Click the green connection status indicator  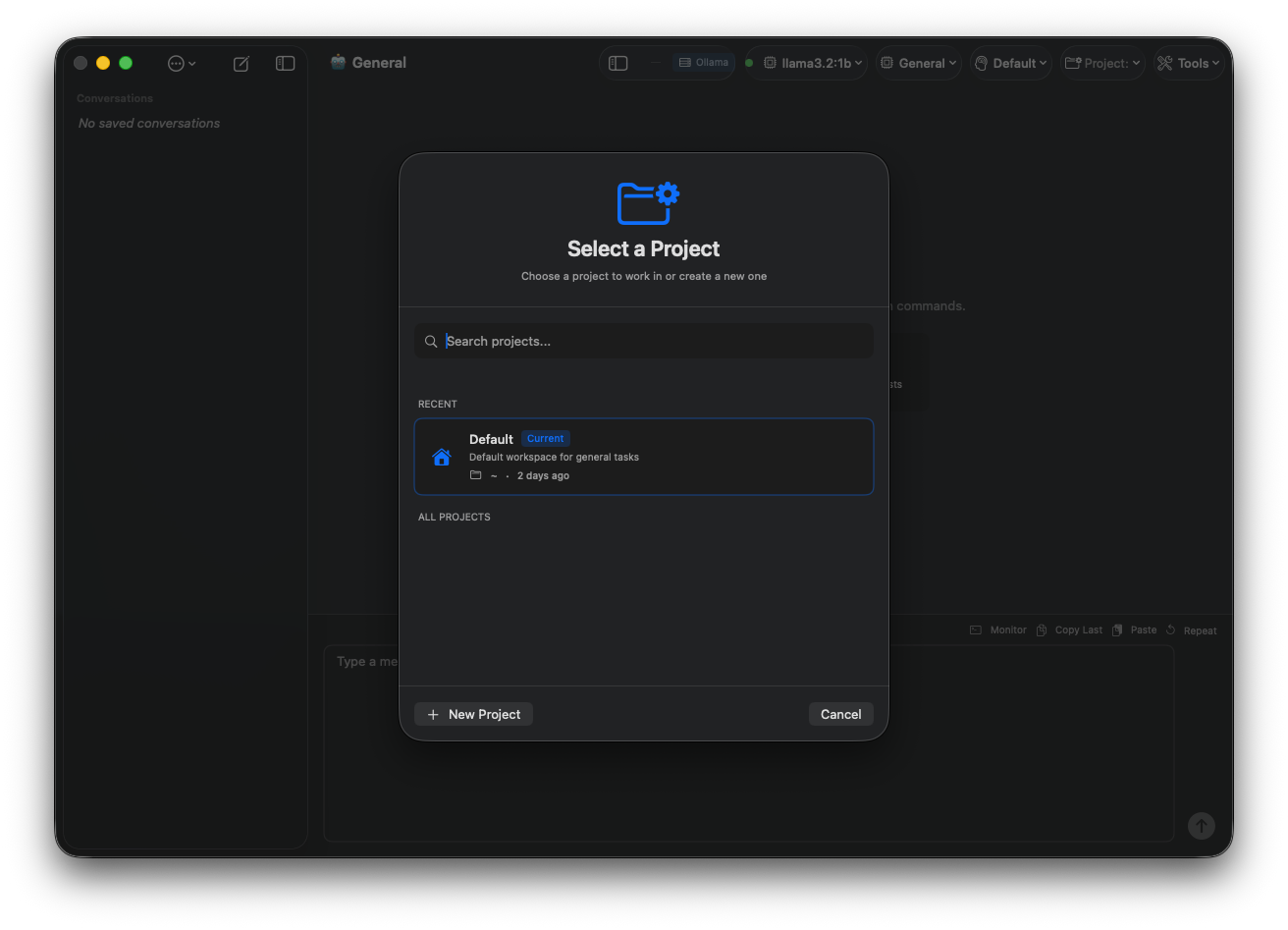point(748,62)
